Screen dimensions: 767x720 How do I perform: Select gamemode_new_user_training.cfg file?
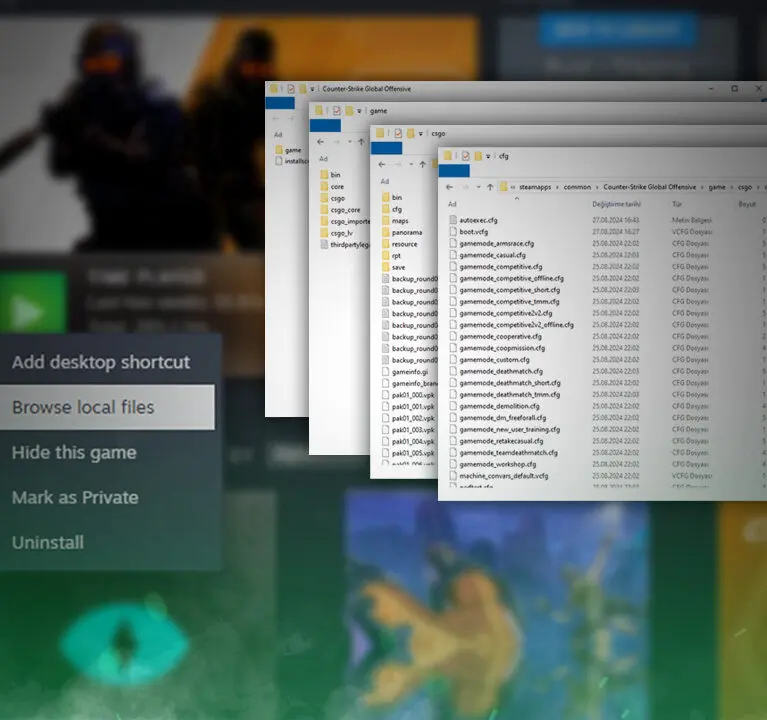click(x=504, y=429)
